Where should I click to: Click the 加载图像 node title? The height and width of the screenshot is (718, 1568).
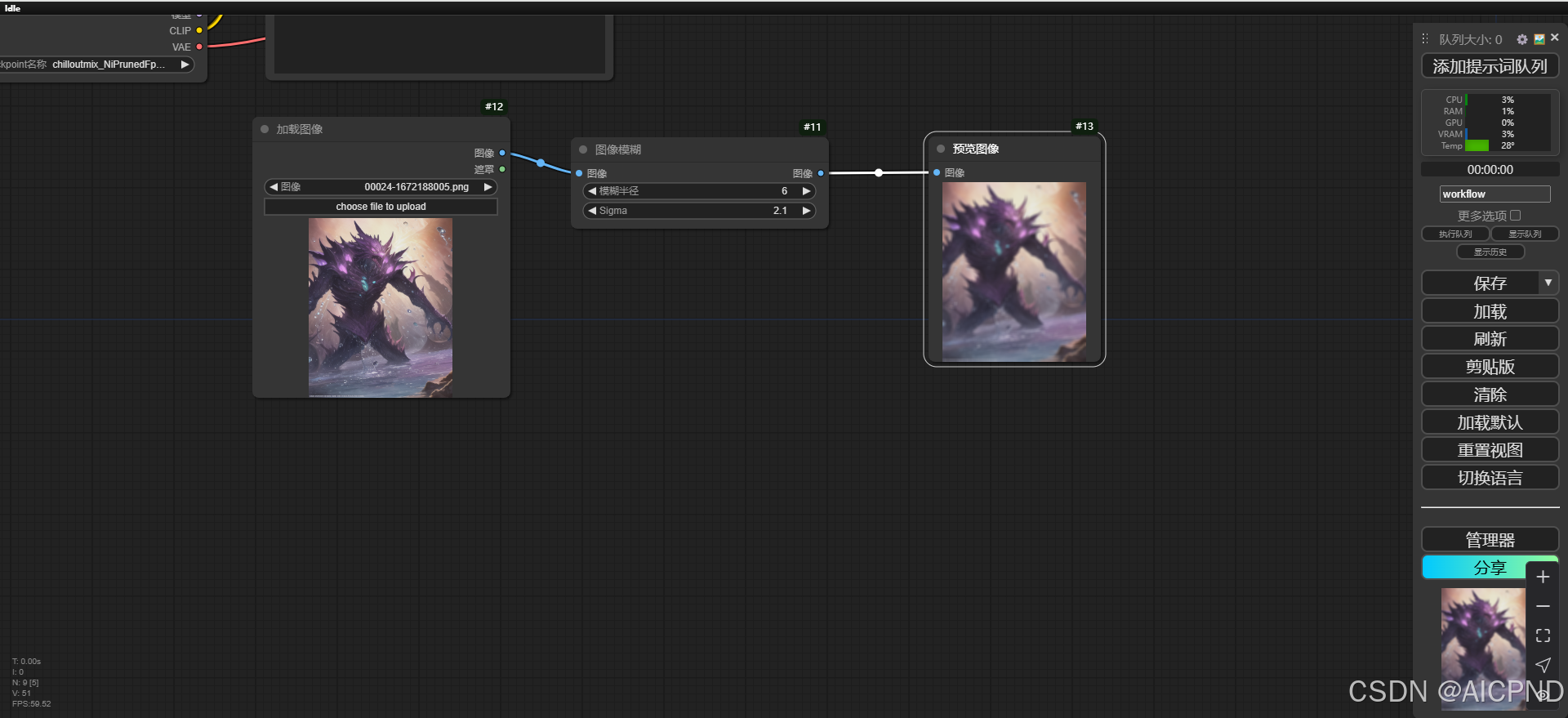pos(300,129)
